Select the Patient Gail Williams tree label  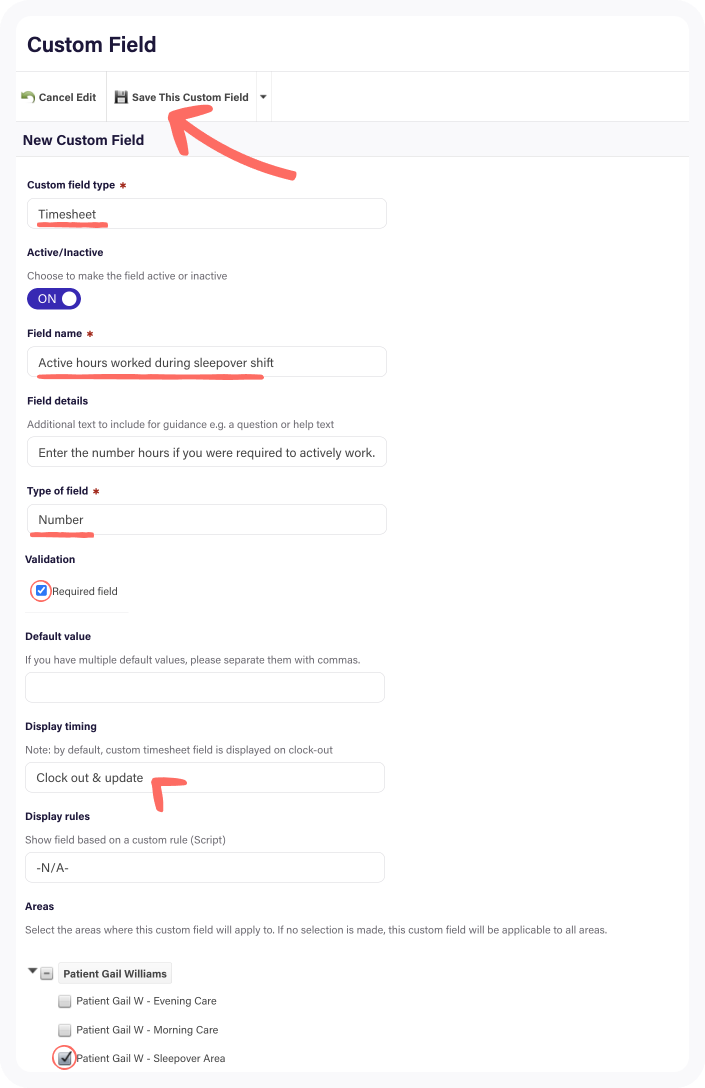click(115, 973)
